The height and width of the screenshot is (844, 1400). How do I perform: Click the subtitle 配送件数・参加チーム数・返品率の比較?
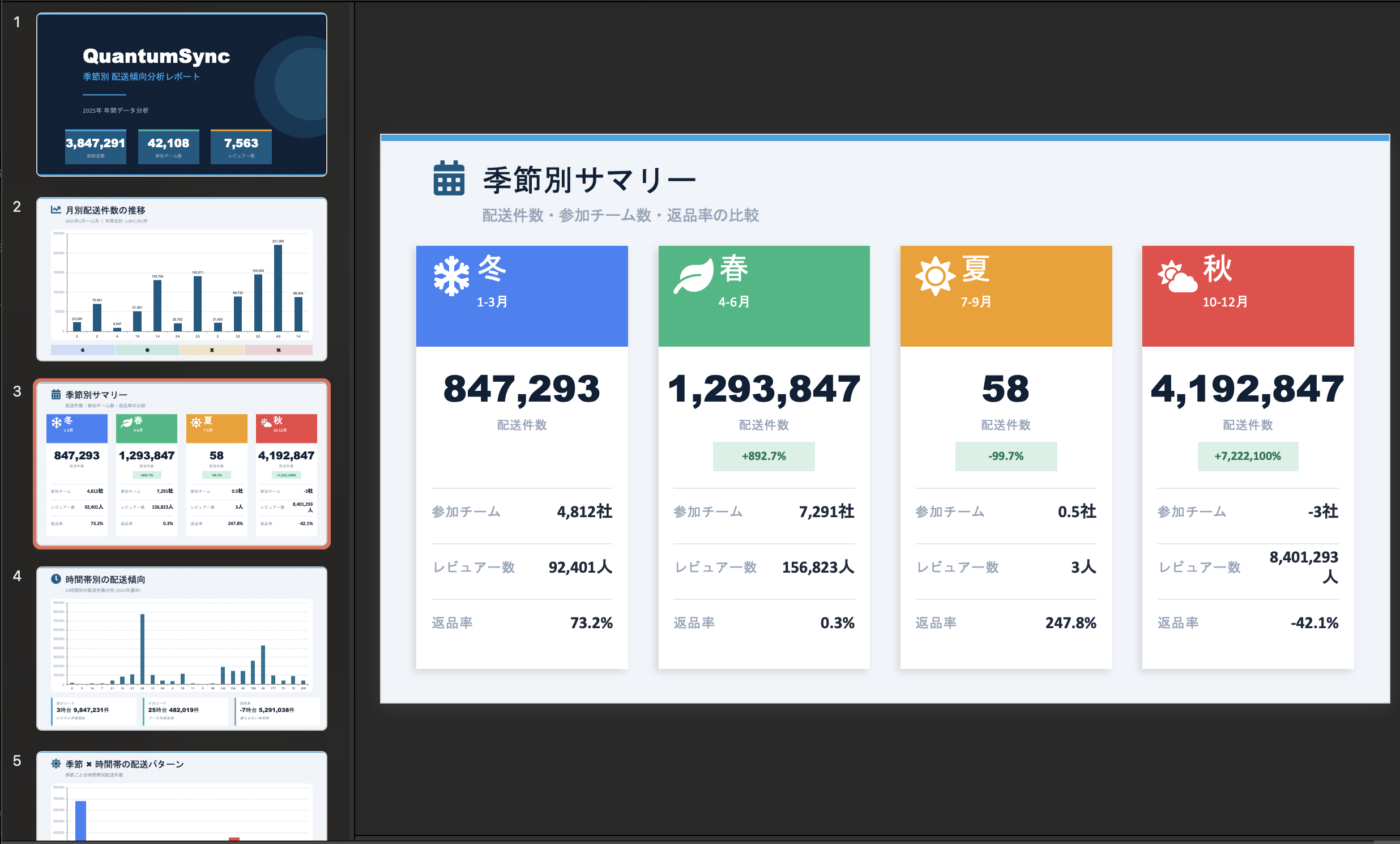click(x=620, y=215)
